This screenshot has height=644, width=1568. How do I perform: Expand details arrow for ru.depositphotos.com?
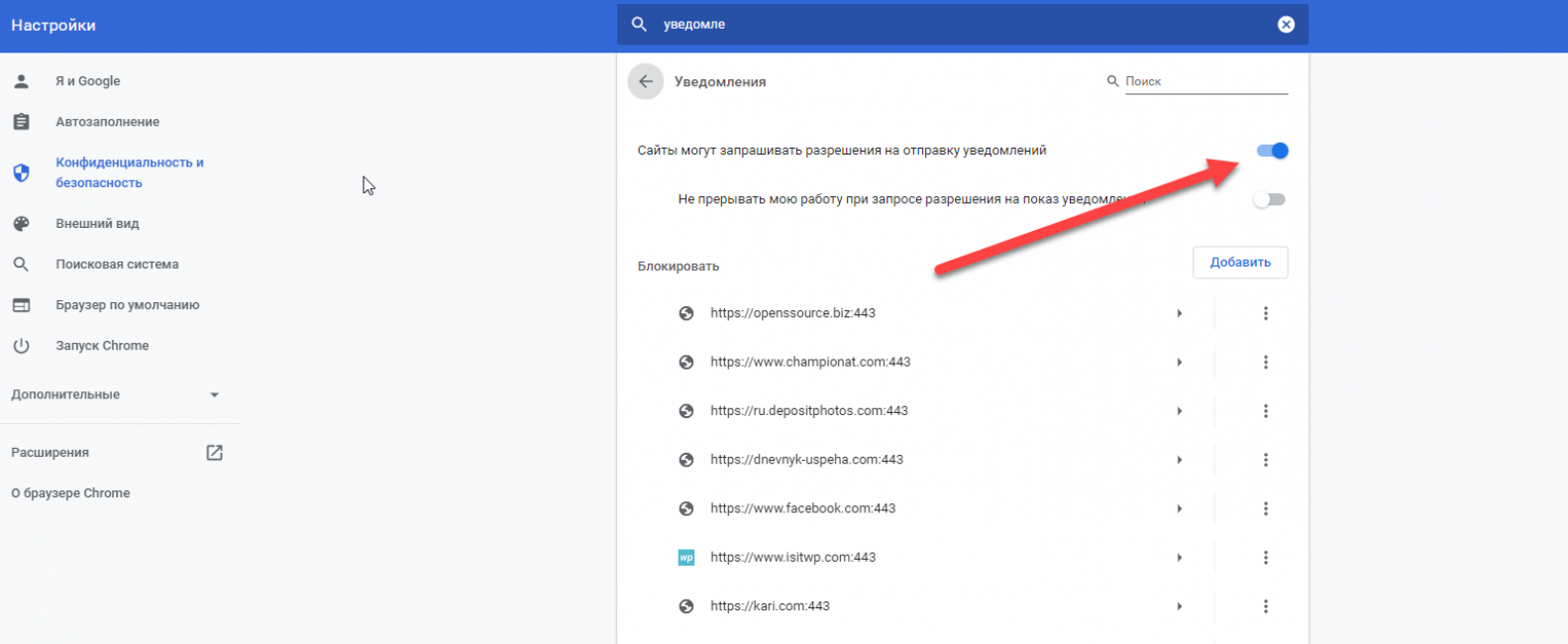pyautogui.click(x=1179, y=411)
